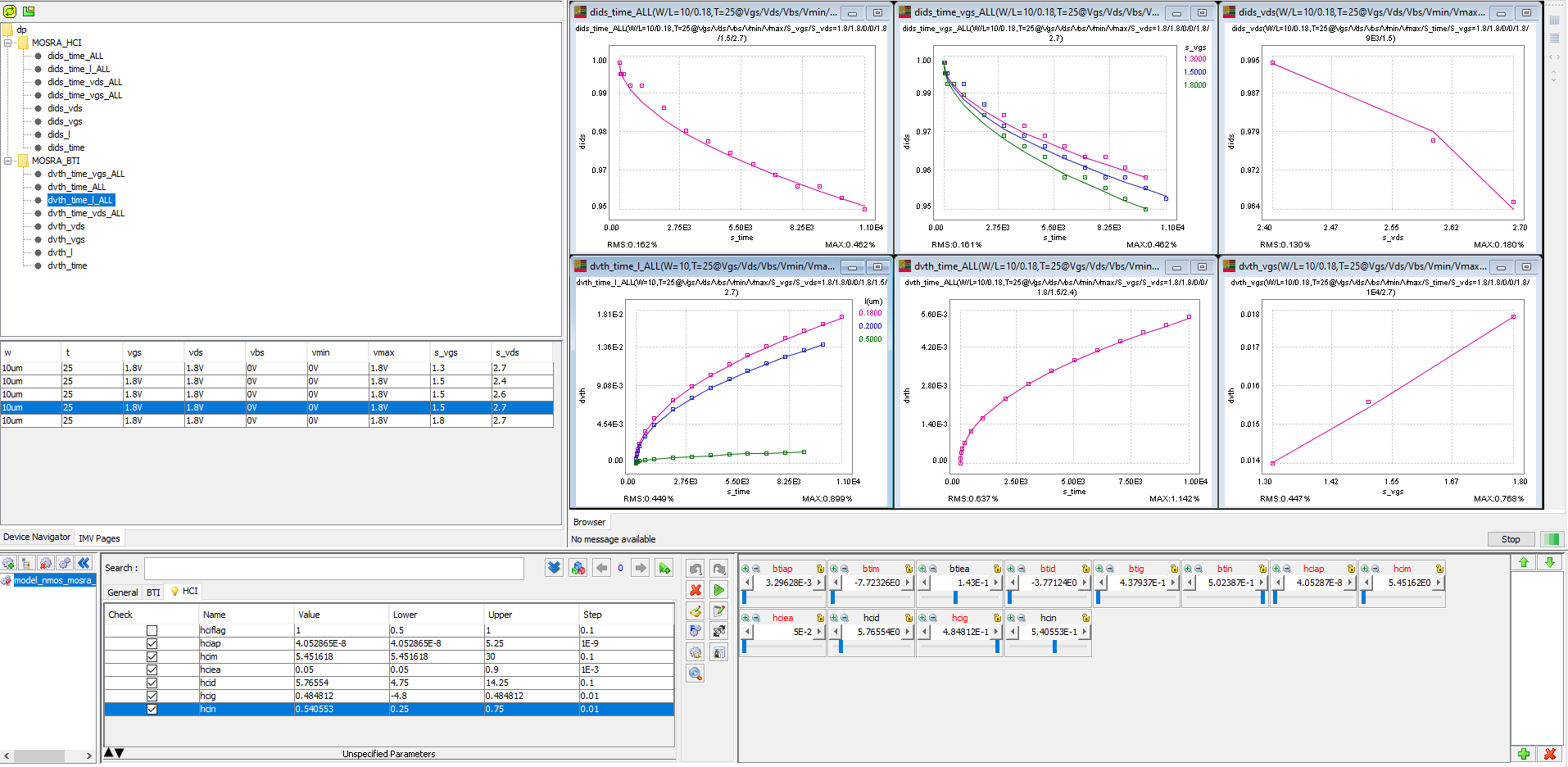Run the simulation with the green play icon
Image resolution: width=1568 pixels, height=767 pixels.
pos(719,590)
